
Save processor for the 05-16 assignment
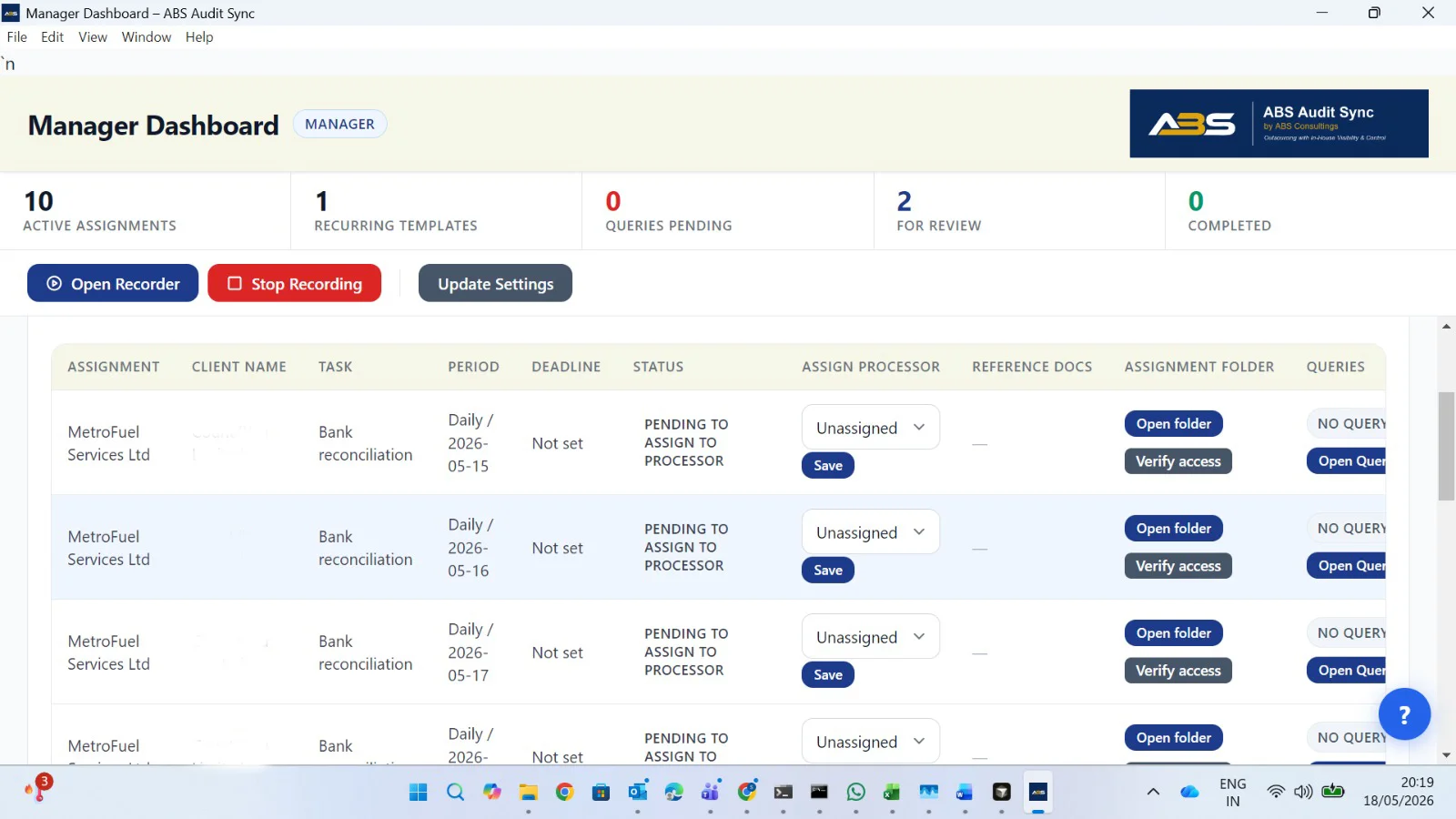pos(828,570)
